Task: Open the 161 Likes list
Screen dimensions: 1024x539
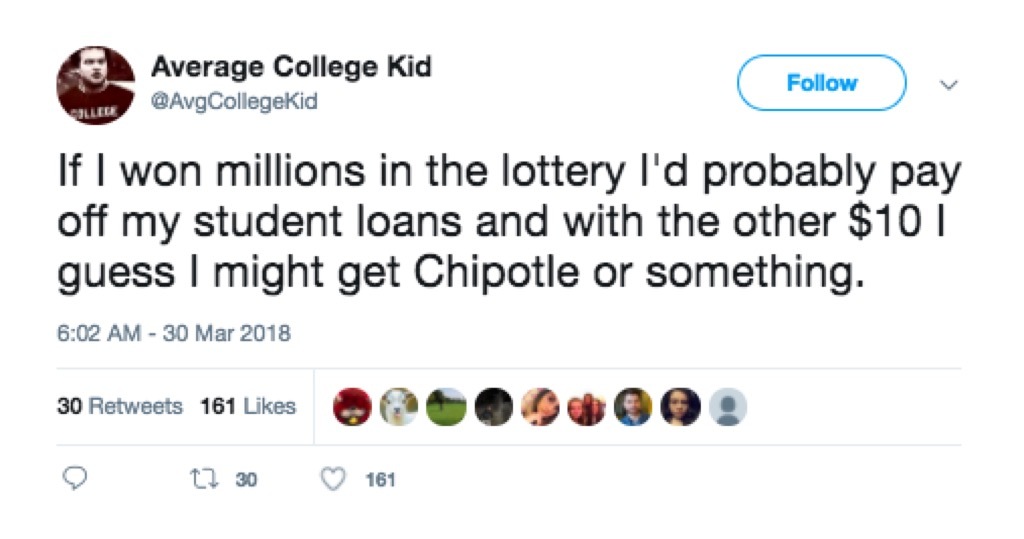Action: (248, 407)
